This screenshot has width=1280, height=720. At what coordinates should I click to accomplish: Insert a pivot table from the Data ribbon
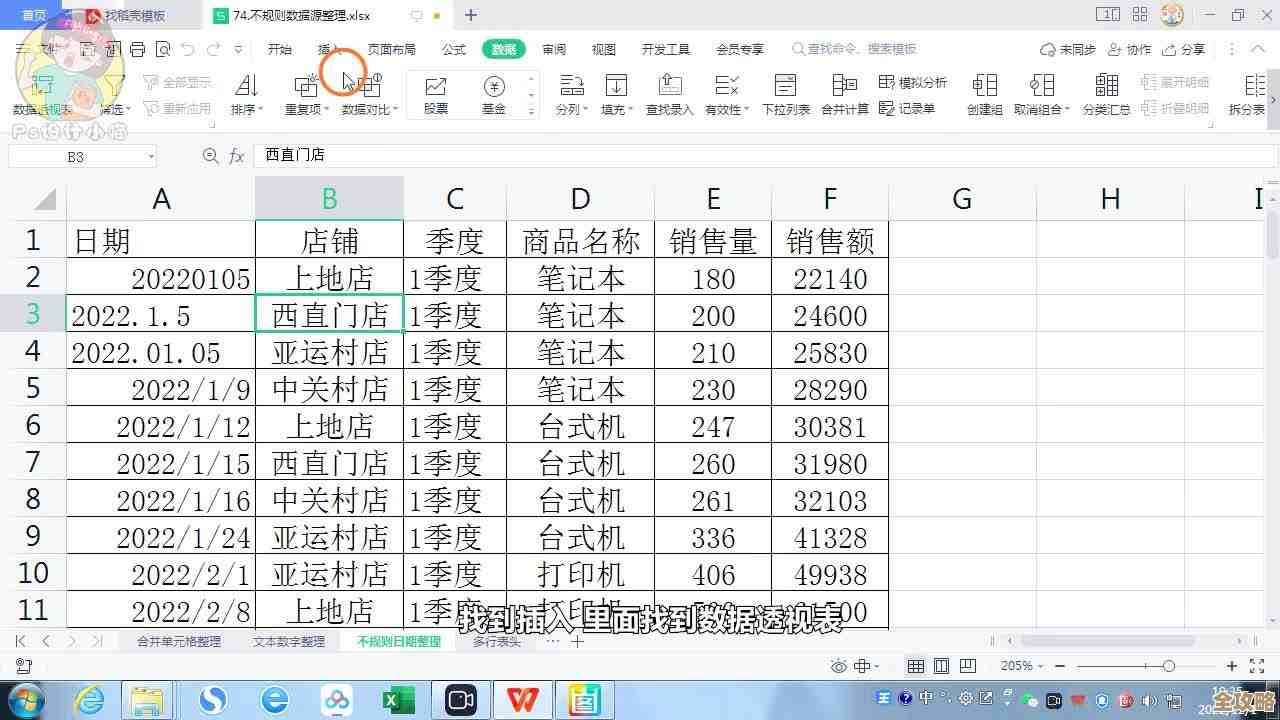coord(40,95)
